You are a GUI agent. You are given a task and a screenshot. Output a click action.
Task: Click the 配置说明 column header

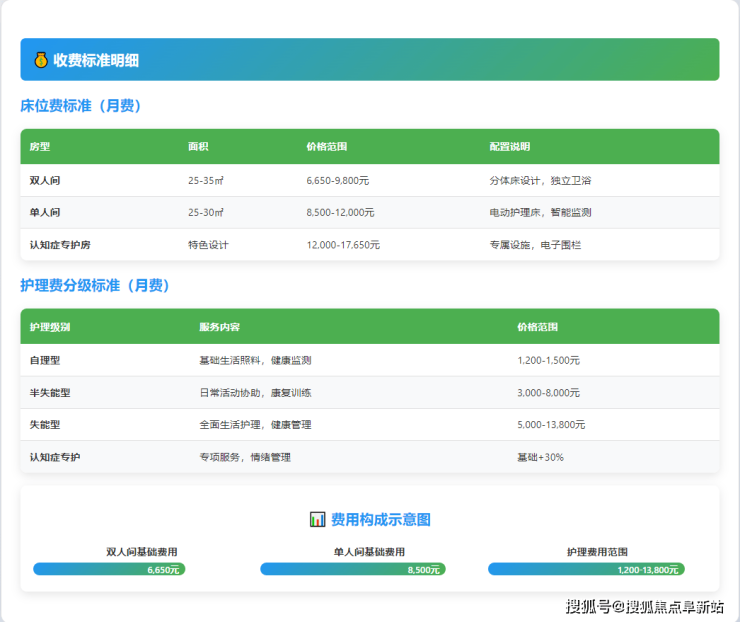coord(509,147)
